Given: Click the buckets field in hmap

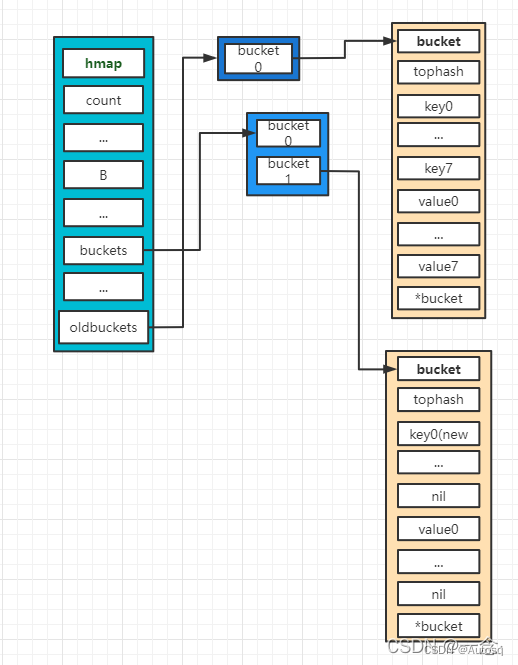Looking at the screenshot, I should pyautogui.click(x=104, y=250).
